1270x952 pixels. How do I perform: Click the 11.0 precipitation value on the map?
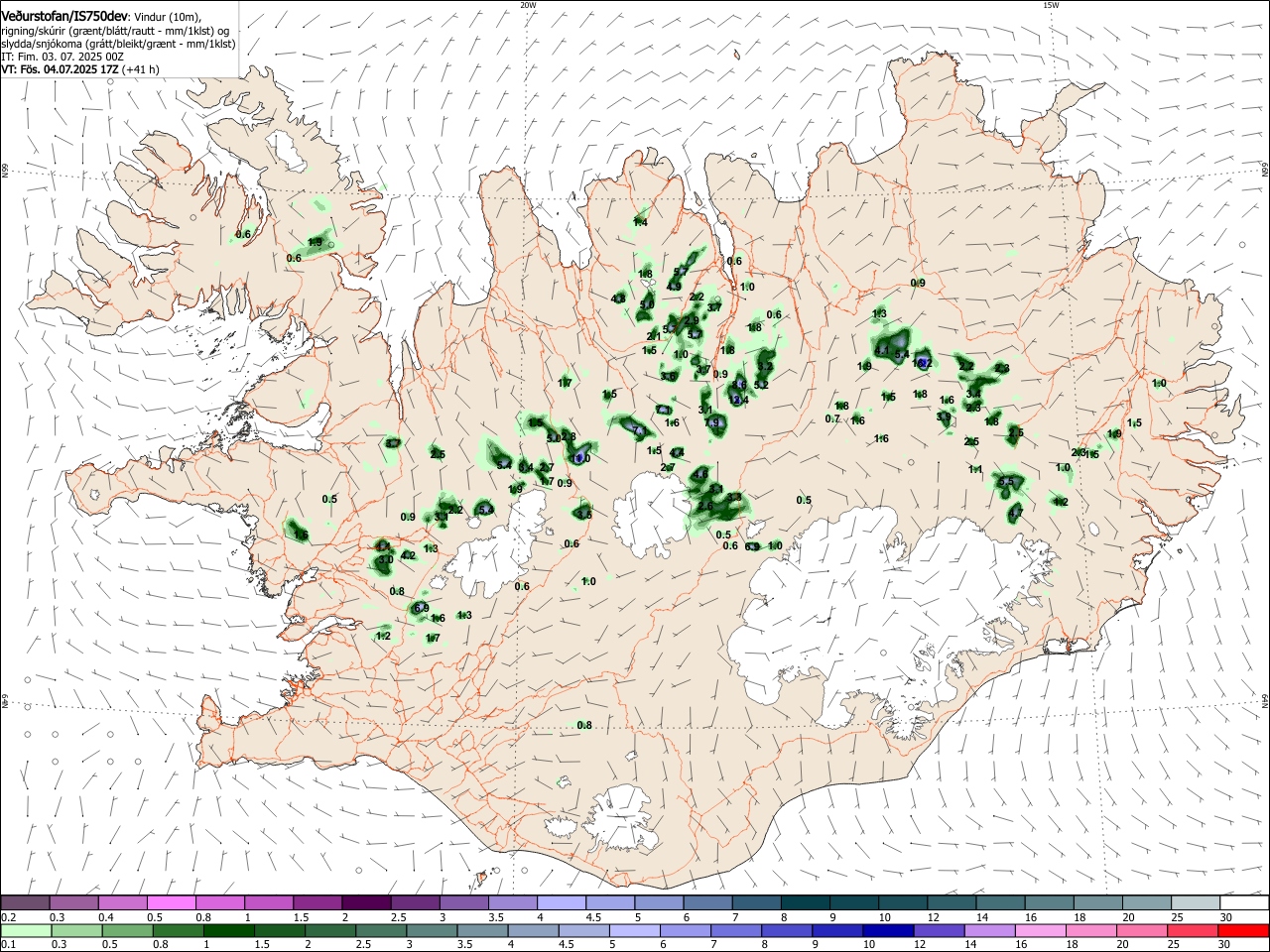point(581,459)
